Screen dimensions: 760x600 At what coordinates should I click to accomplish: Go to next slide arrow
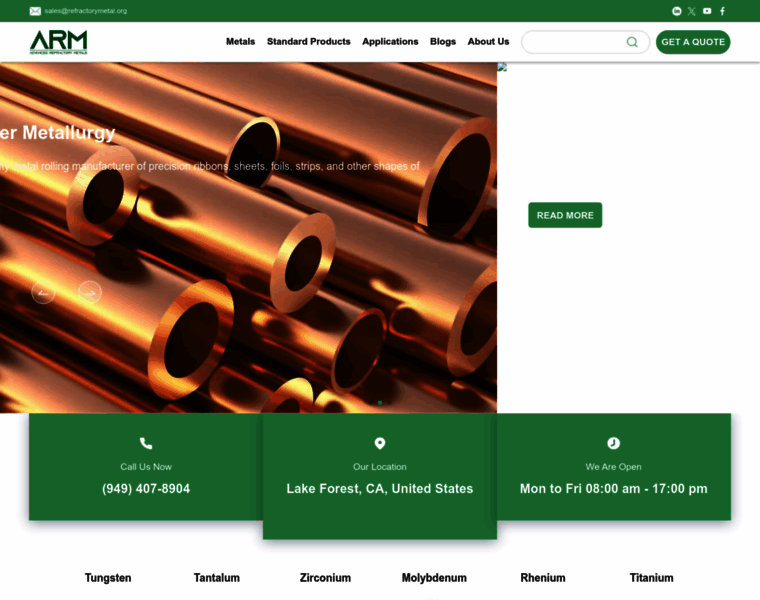click(90, 292)
